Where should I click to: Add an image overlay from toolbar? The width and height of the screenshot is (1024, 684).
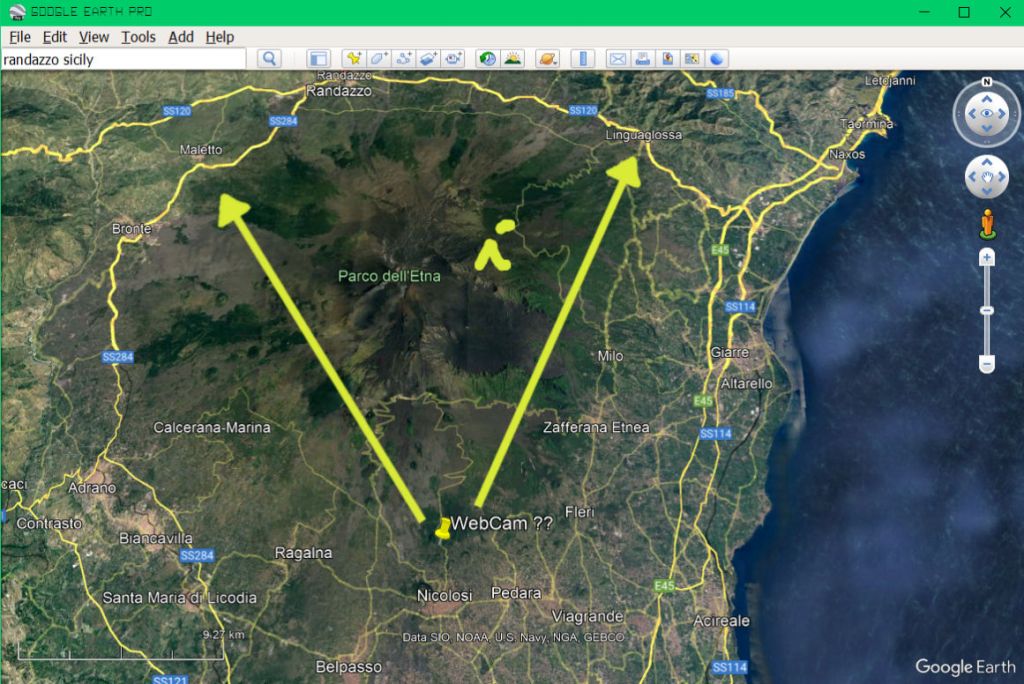[429, 59]
